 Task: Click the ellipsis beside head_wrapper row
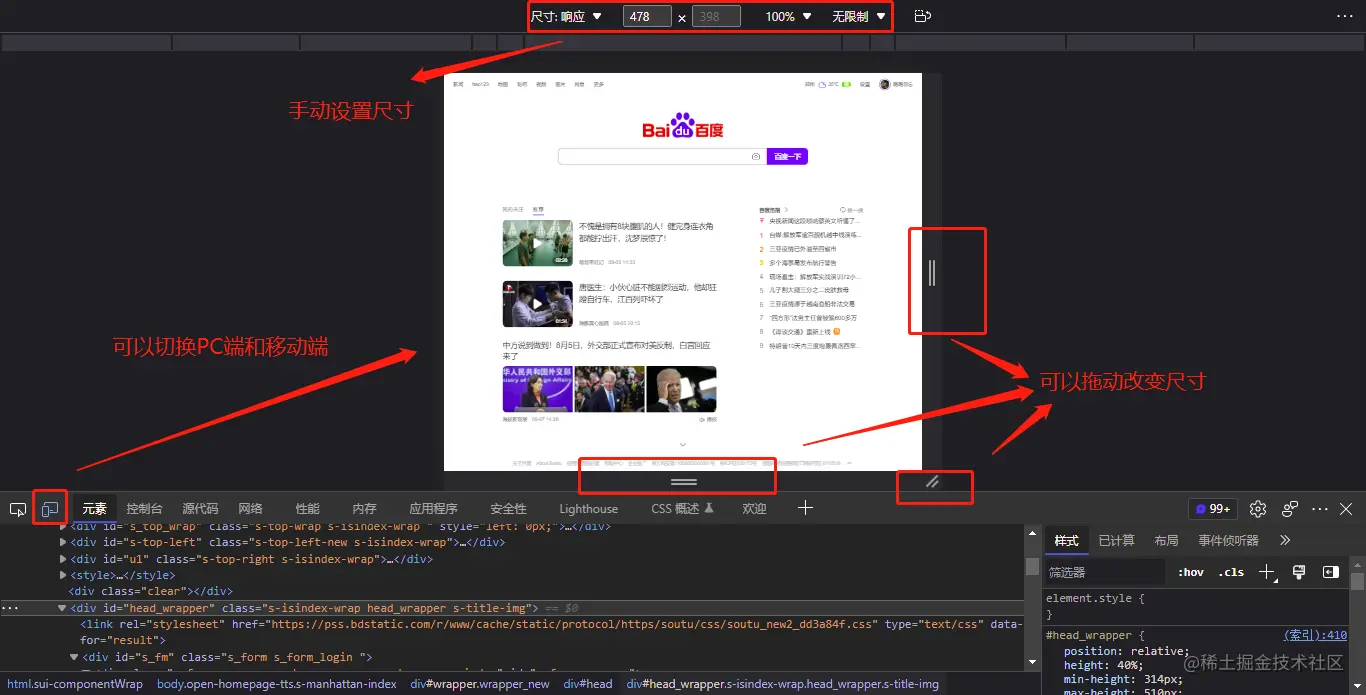[10, 608]
